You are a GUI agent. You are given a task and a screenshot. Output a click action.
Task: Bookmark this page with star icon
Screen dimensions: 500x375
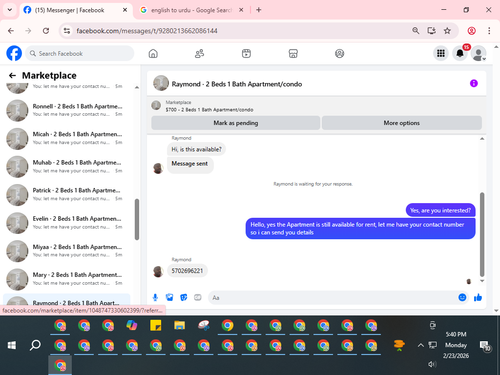[x=447, y=31]
